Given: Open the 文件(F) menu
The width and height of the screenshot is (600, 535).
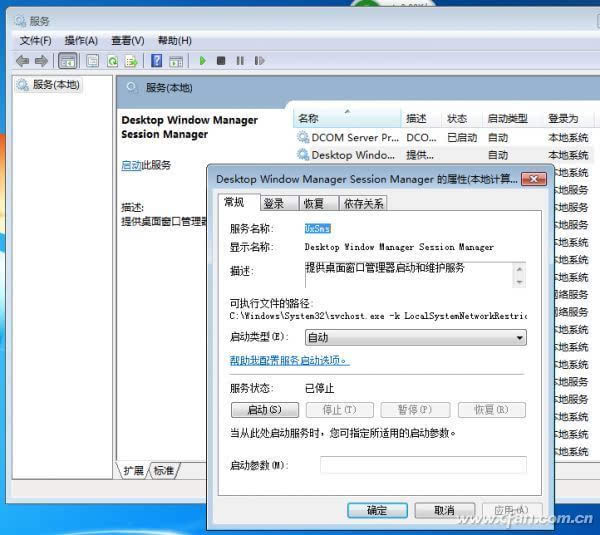Looking at the screenshot, I should point(36,40).
